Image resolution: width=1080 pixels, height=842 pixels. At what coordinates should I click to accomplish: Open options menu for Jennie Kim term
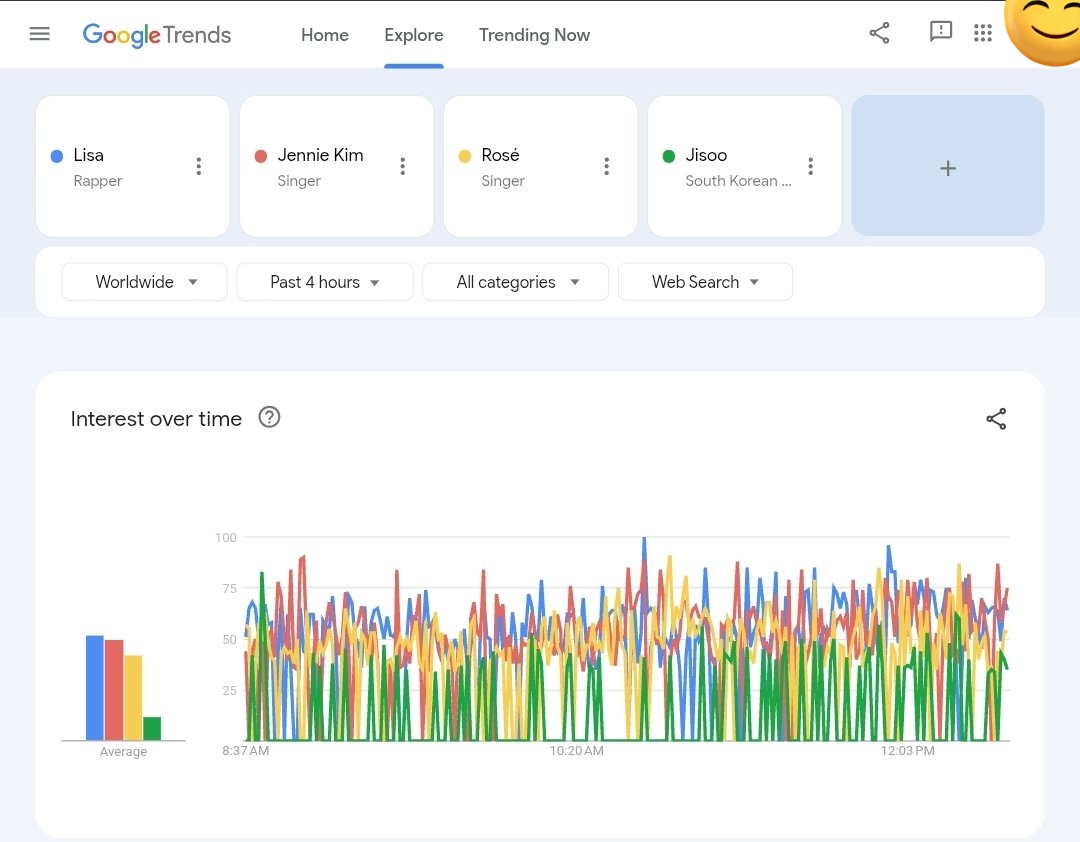click(402, 166)
